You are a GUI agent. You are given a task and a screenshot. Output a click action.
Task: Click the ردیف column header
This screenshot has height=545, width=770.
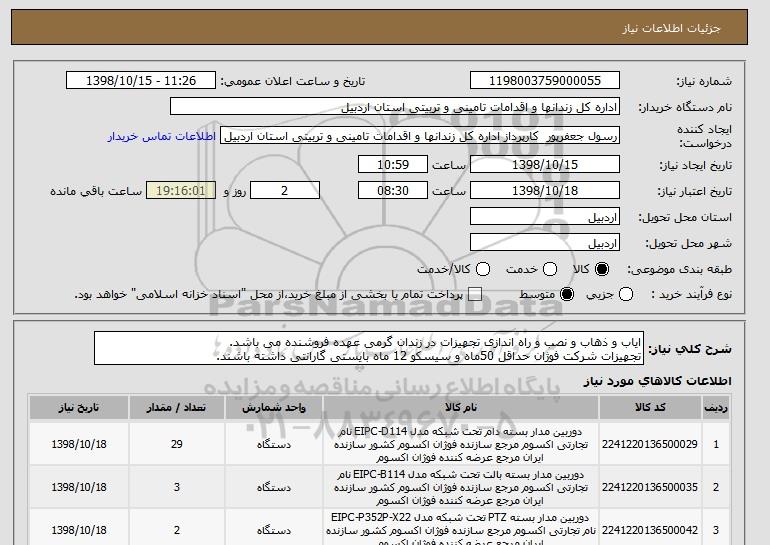tap(716, 408)
